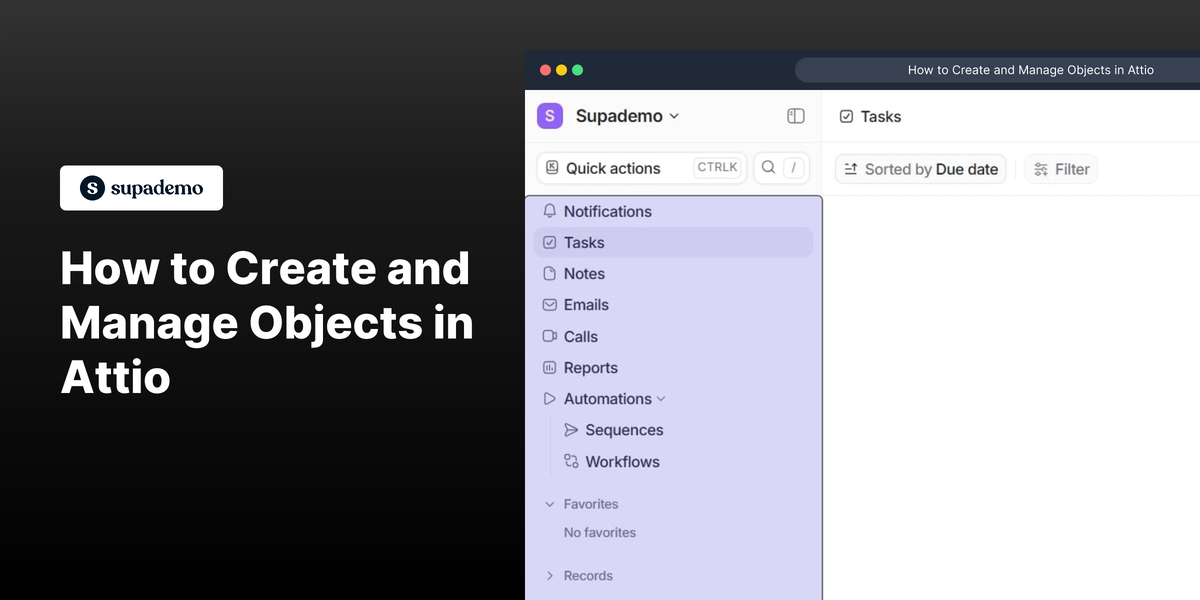
Task: Click the K icon in Quick actions
Action: pos(552,168)
